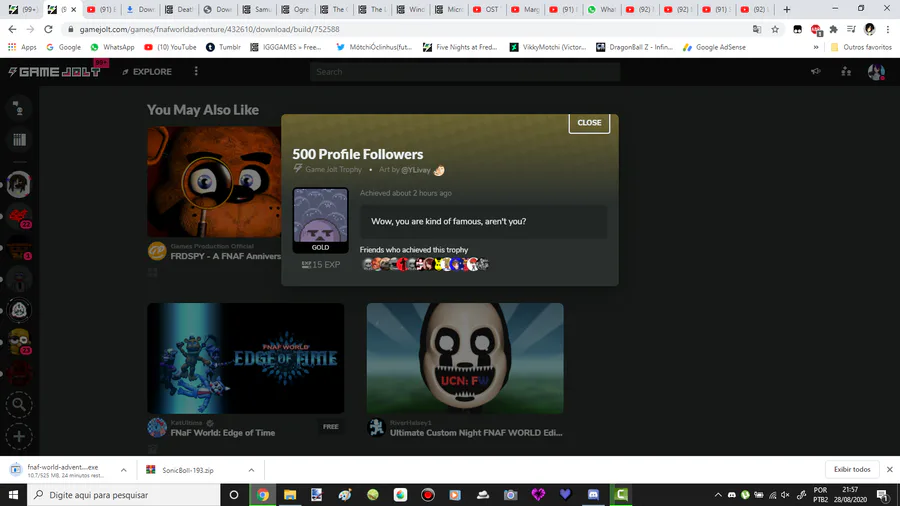Screen dimensions: 900x506
Task: Open the Explore page
Action: tap(147, 72)
